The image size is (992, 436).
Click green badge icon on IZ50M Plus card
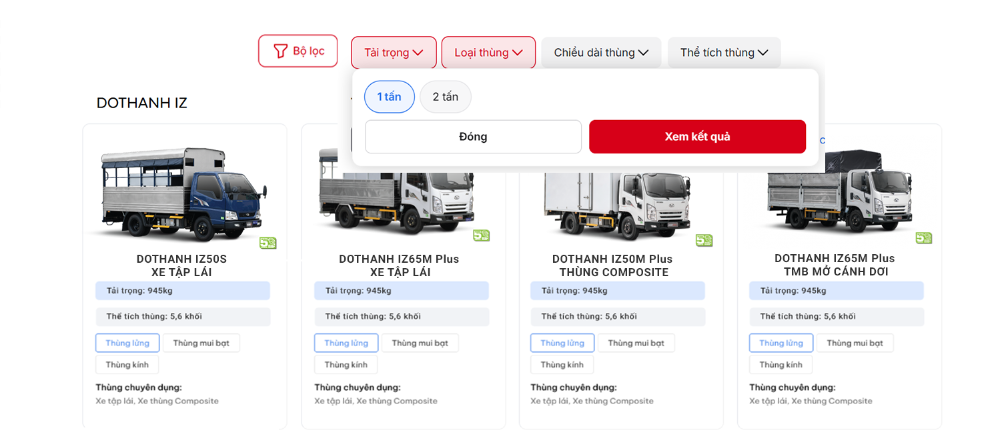tap(704, 240)
